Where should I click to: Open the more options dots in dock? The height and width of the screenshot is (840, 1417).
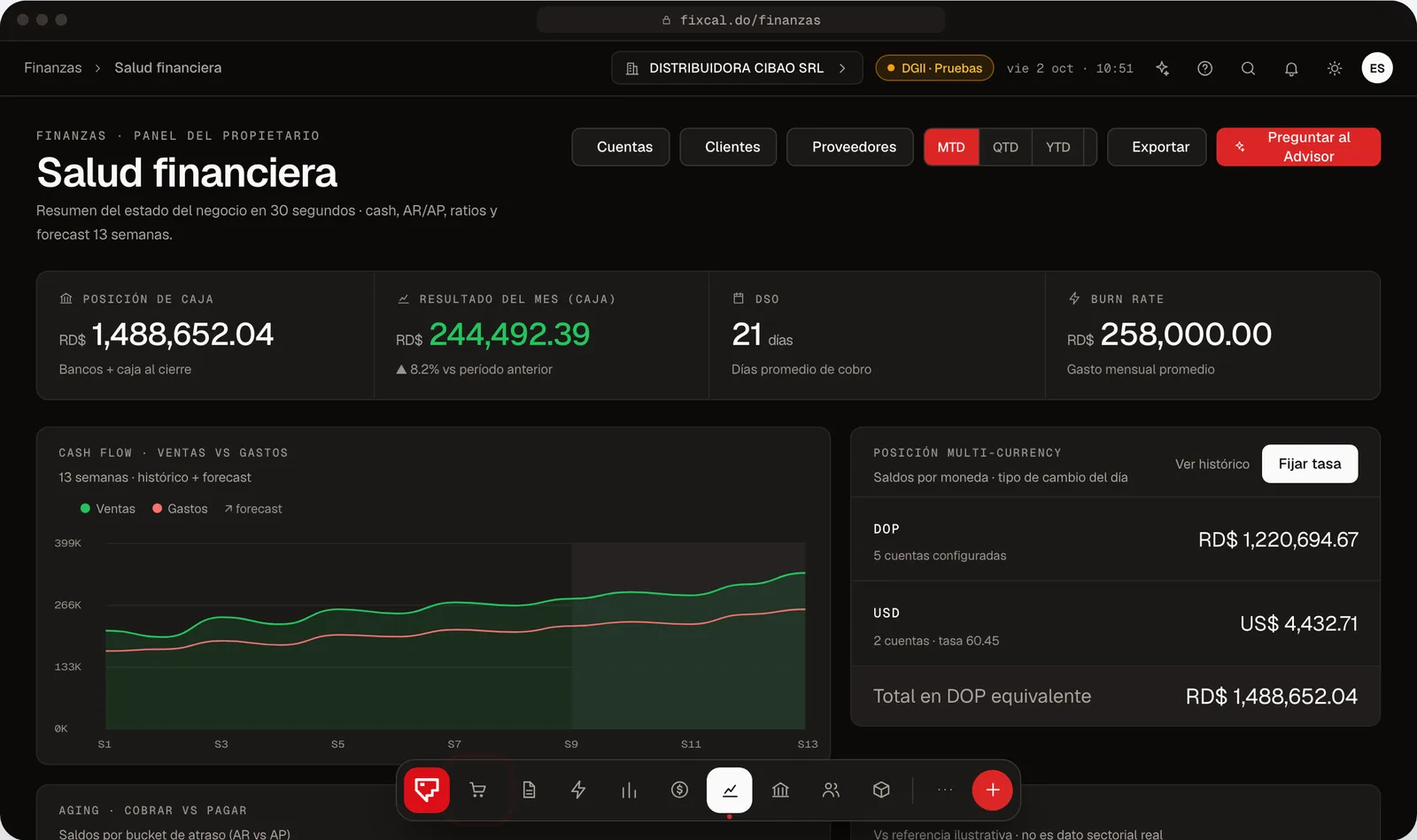click(945, 790)
